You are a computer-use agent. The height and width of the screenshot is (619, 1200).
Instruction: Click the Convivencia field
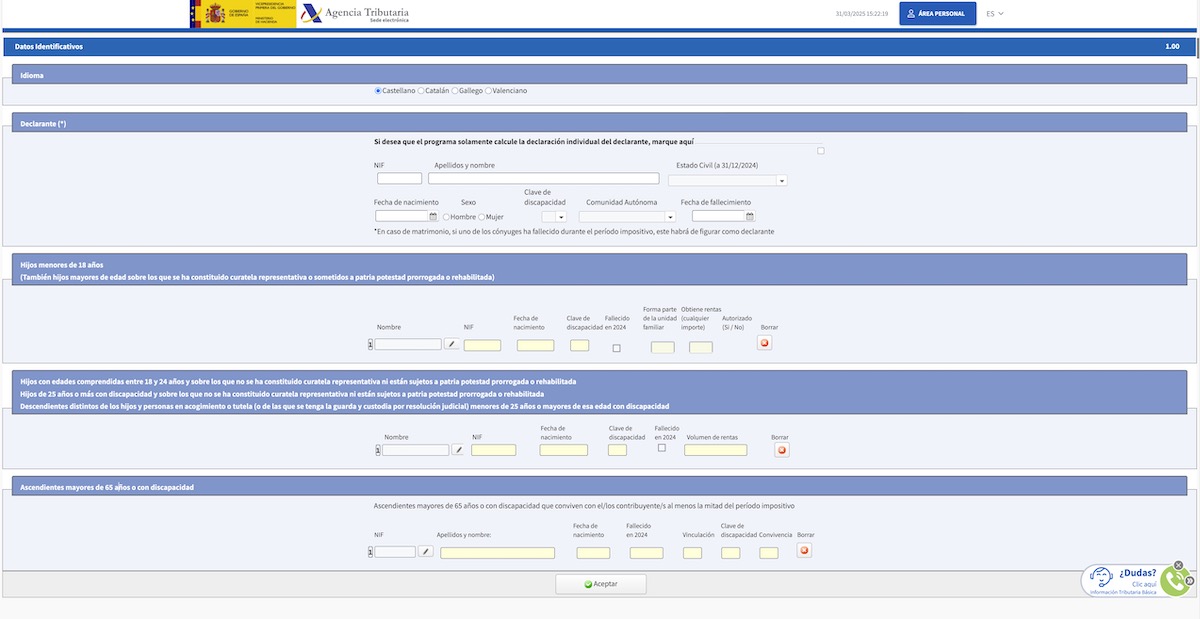click(x=769, y=553)
